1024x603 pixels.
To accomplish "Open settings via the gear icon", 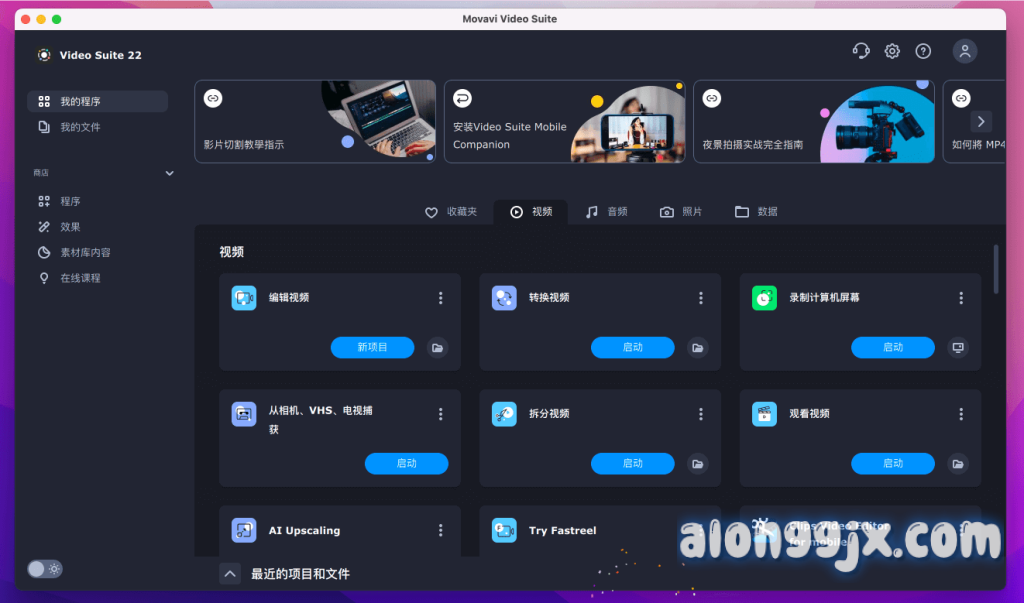I will pyautogui.click(x=892, y=52).
